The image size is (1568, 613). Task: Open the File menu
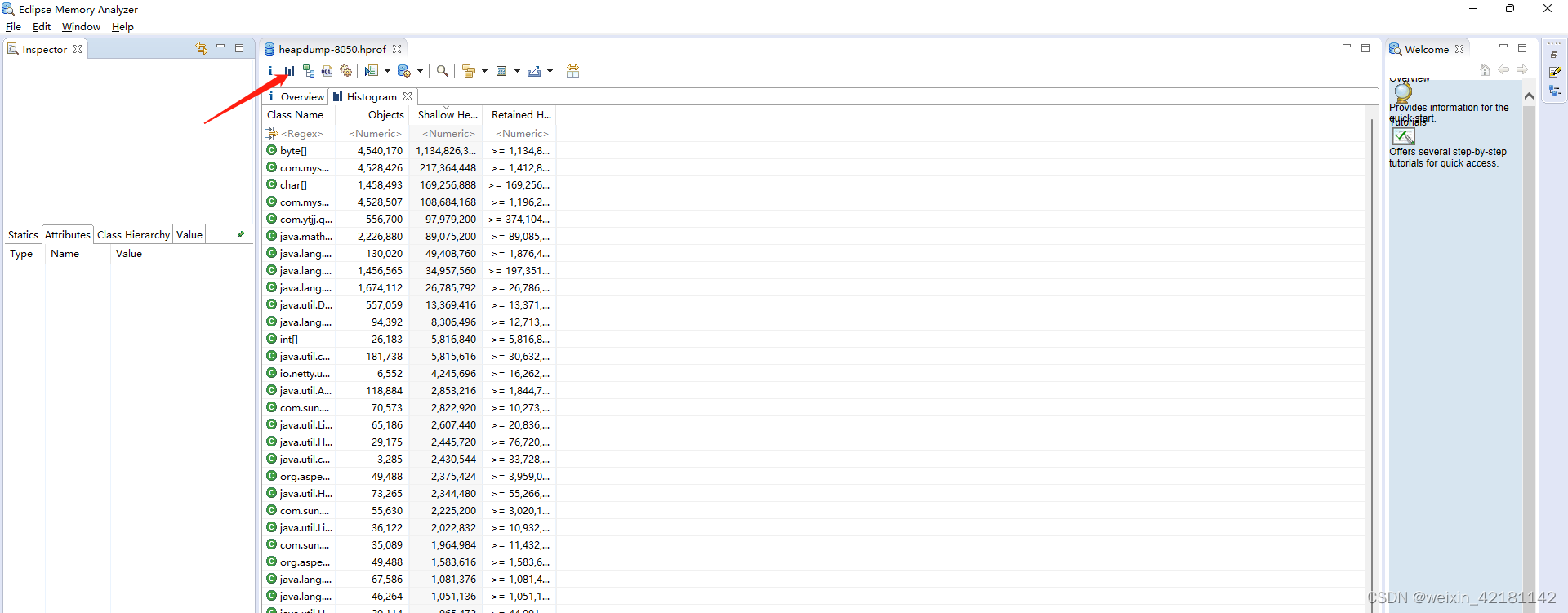point(13,27)
